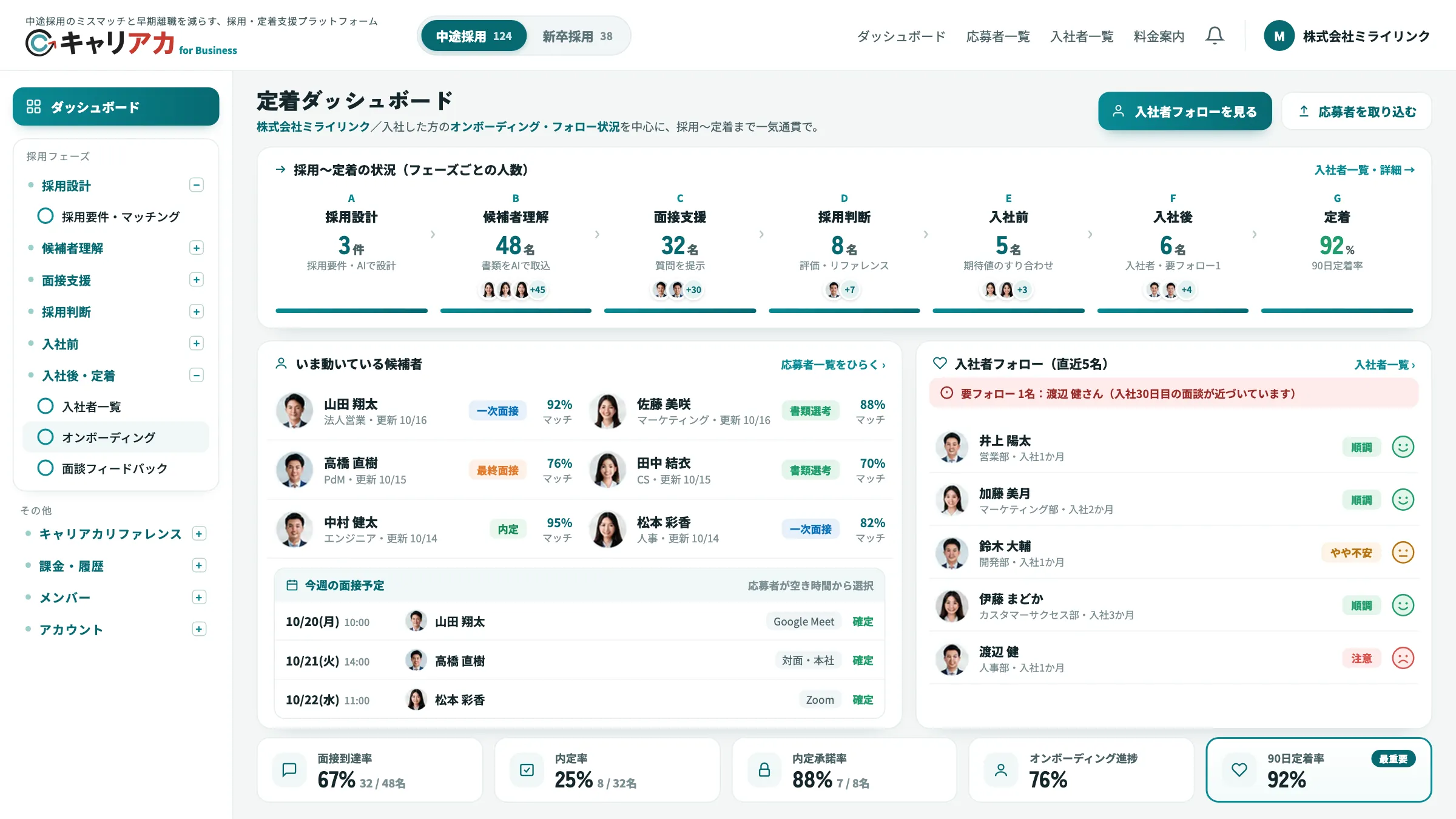Viewport: 1456px width, 819px height.
Task: Open interview row 10/21(火) 高橋 直樹
Action: pos(579,660)
